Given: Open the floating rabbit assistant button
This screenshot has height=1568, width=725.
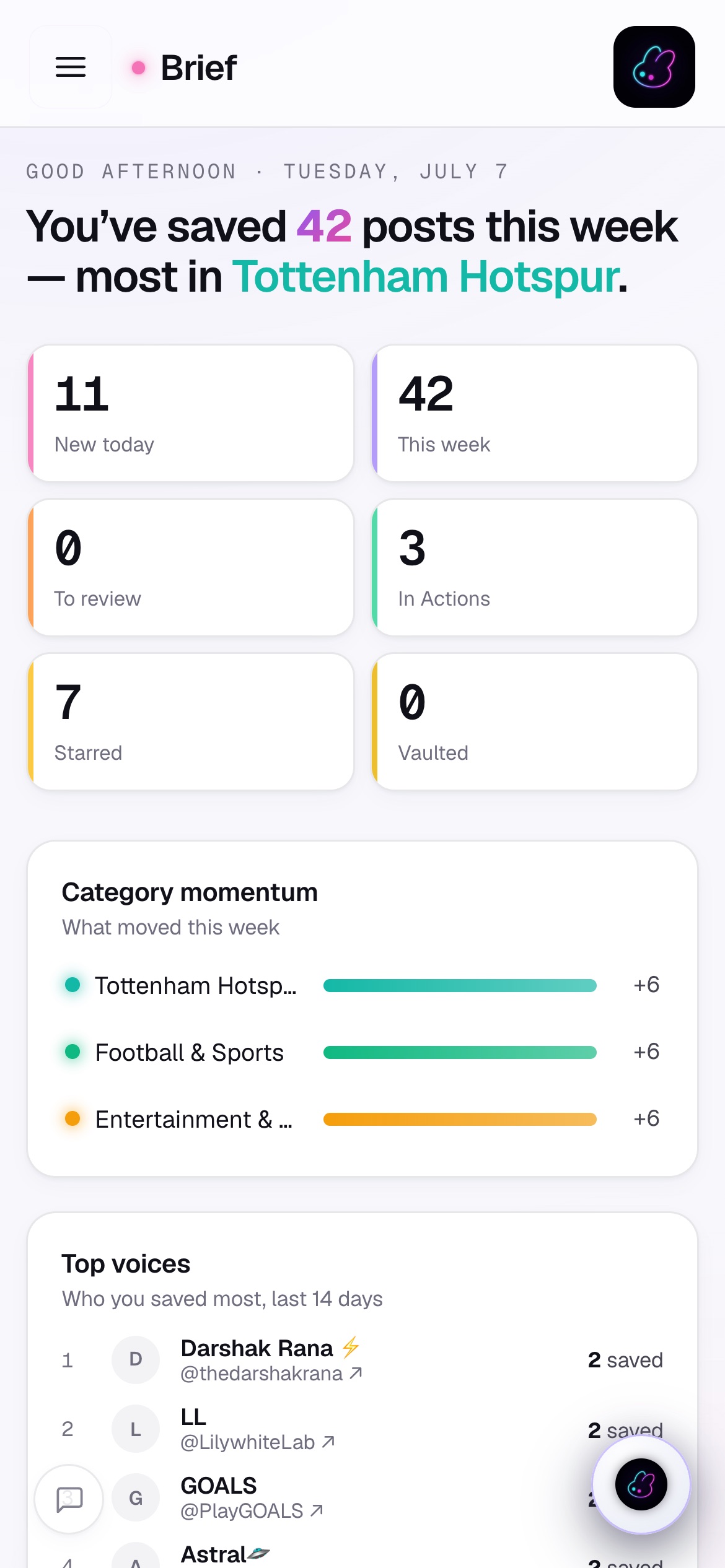Looking at the screenshot, I should 641,1484.
